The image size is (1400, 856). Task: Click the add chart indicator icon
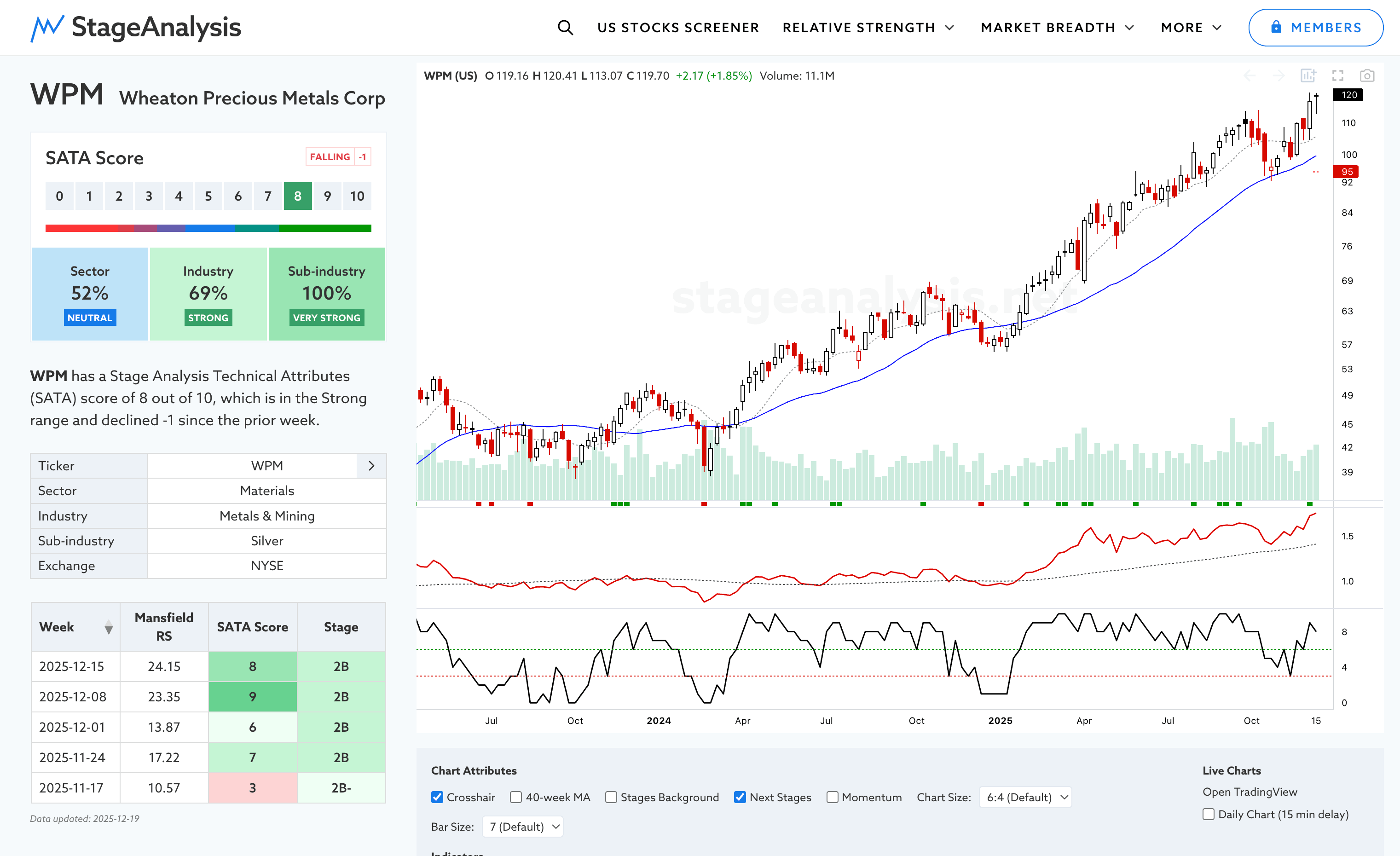[x=1308, y=75]
